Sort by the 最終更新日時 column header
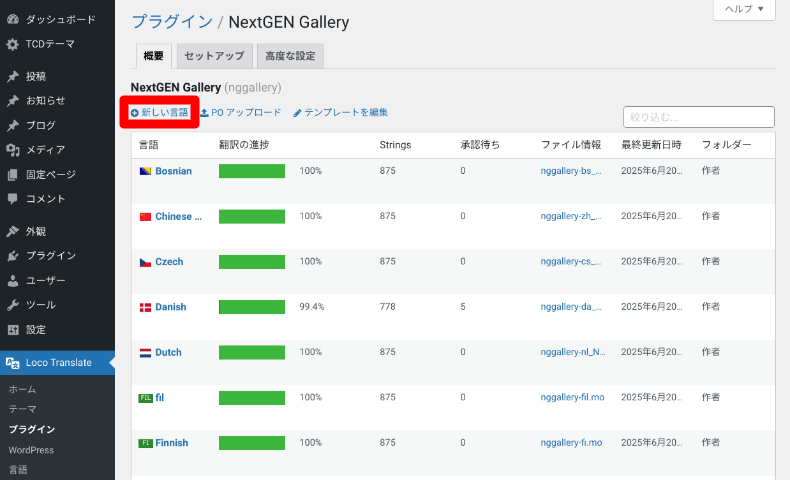Screen dimensions: 790x480 tap(651, 145)
